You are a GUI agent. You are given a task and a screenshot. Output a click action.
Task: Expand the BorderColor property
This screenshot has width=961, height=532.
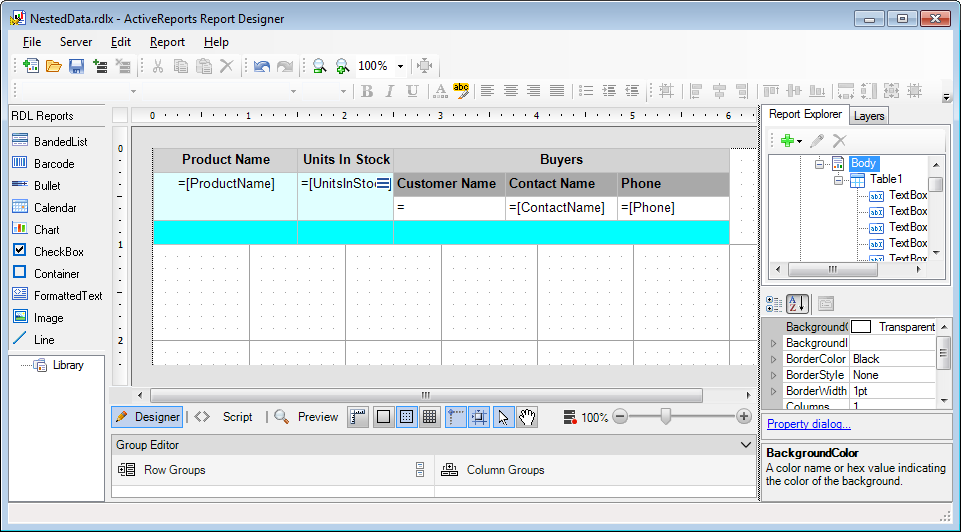773,359
